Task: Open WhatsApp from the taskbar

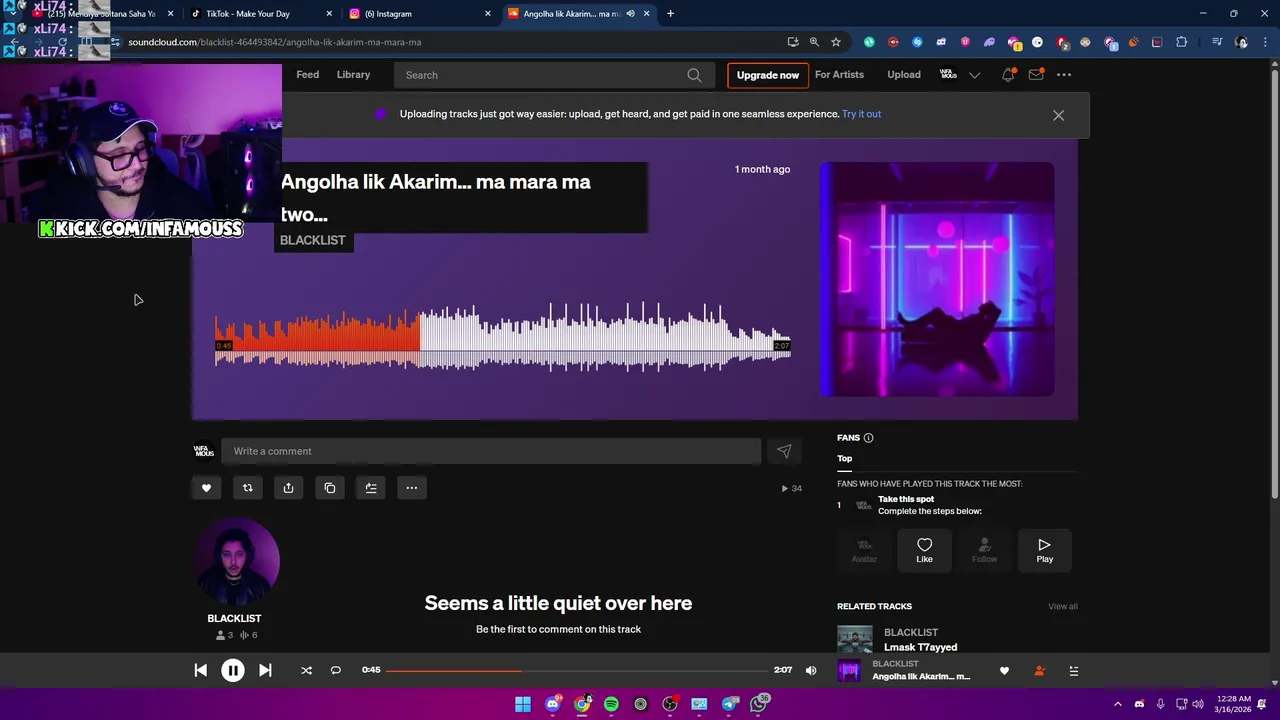Action: (x=759, y=704)
